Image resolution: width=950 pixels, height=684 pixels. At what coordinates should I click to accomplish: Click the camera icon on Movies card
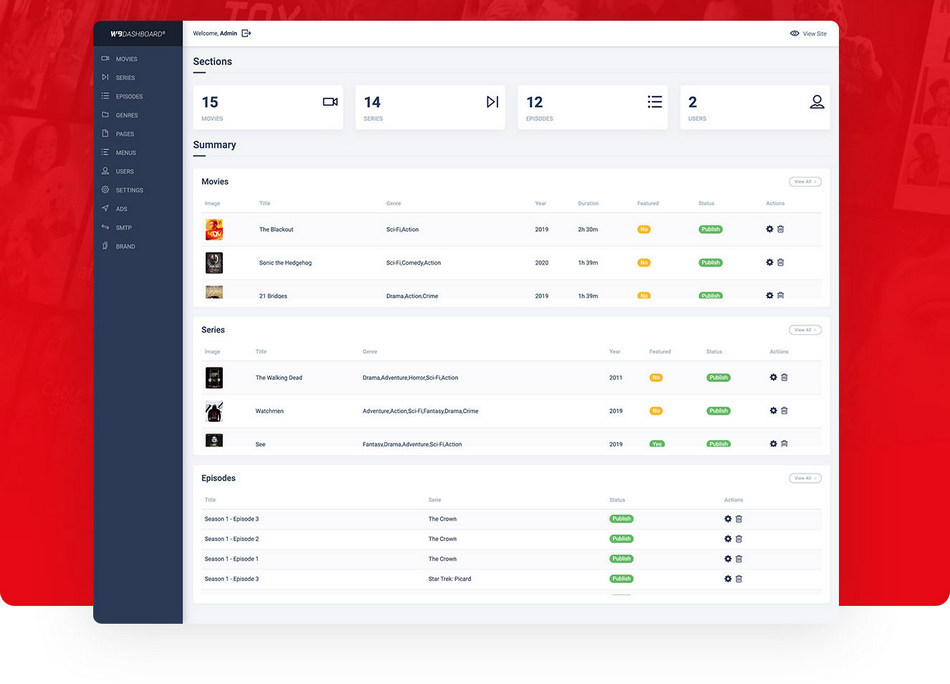click(330, 102)
